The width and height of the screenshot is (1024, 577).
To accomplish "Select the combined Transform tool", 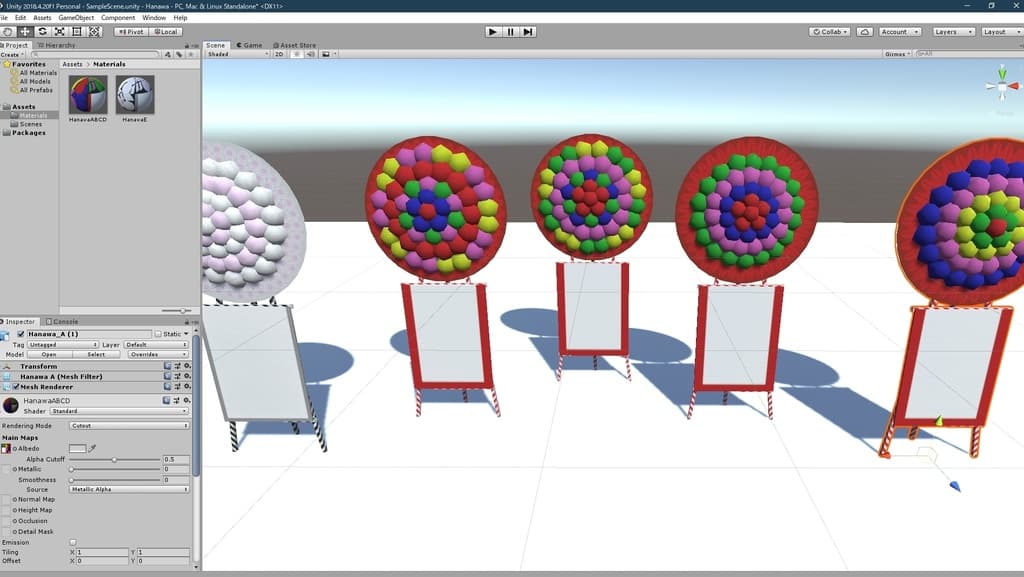I will pyautogui.click(x=95, y=31).
